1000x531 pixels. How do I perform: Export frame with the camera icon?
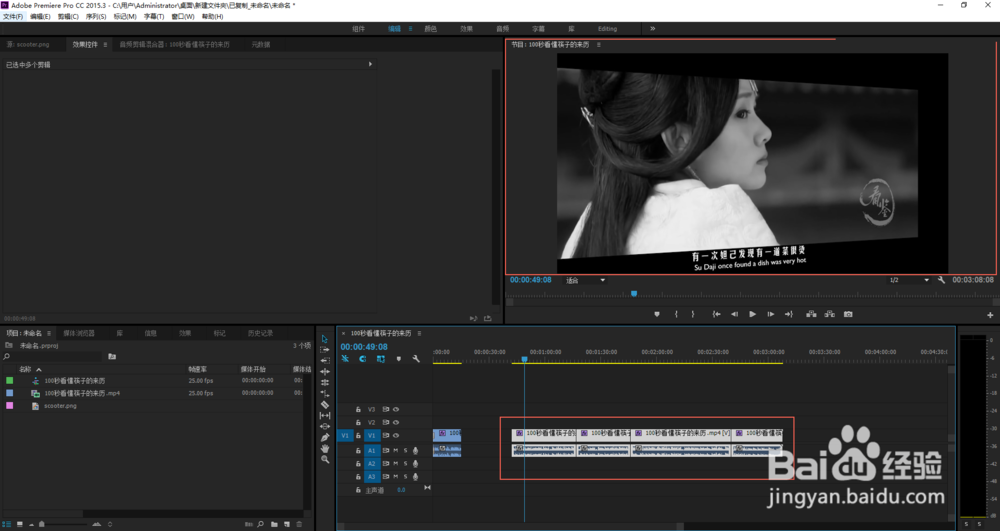point(848,314)
